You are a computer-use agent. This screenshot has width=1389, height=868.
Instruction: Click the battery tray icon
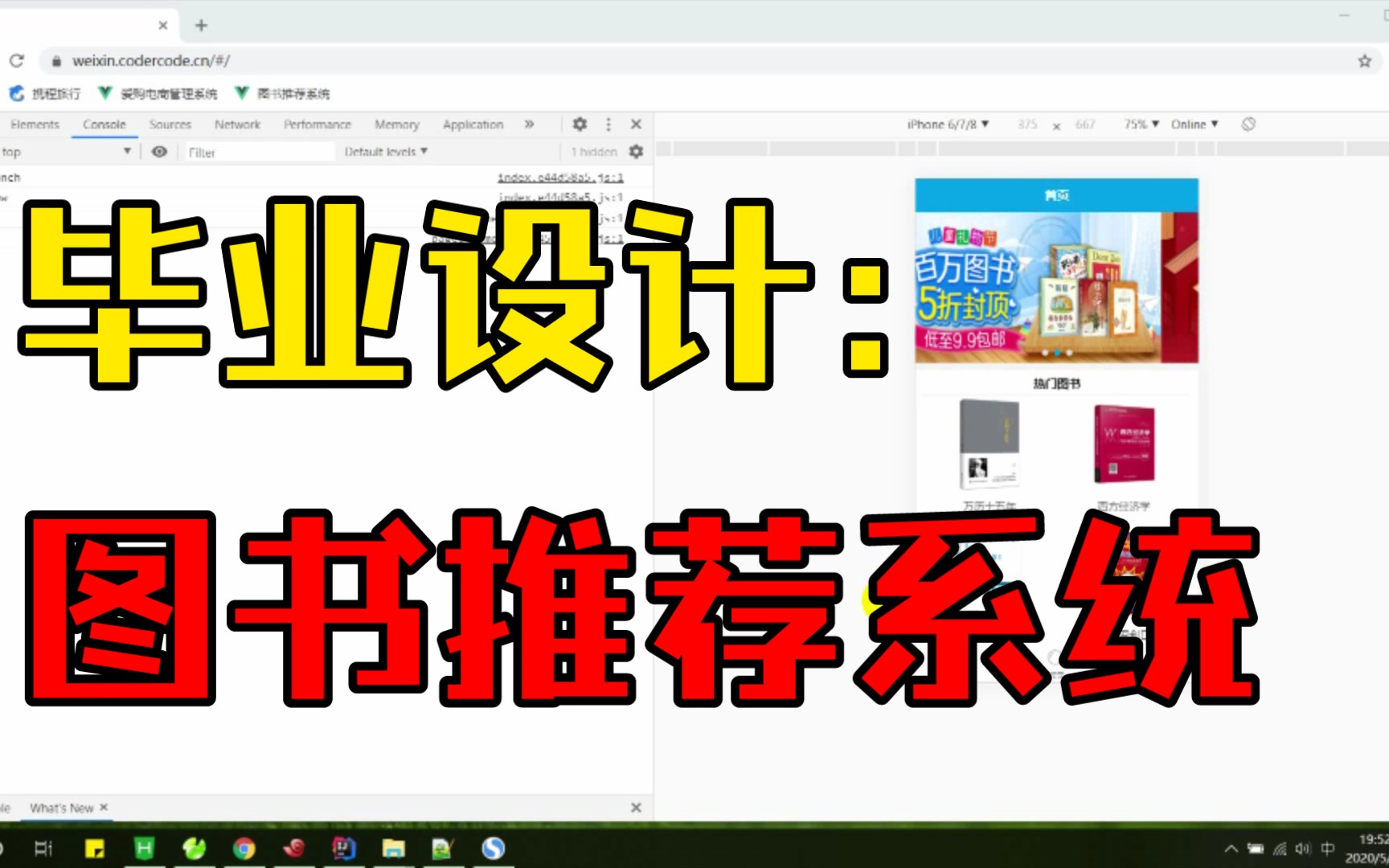1255,848
